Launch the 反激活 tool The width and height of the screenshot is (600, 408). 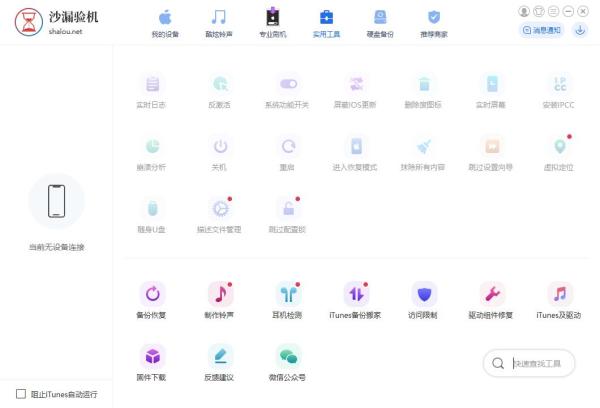pos(220,91)
